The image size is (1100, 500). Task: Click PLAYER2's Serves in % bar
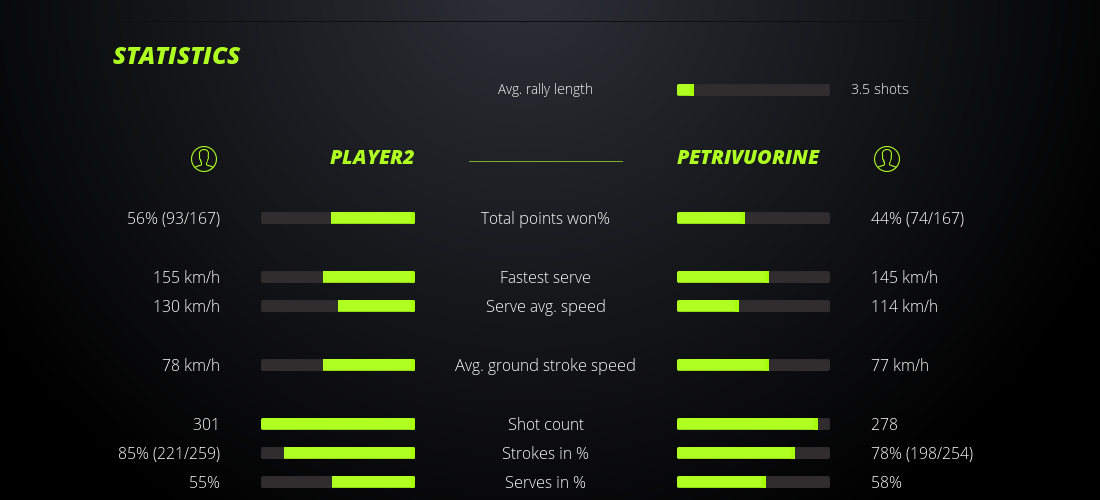pyautogui.click(x=338, y=482)
